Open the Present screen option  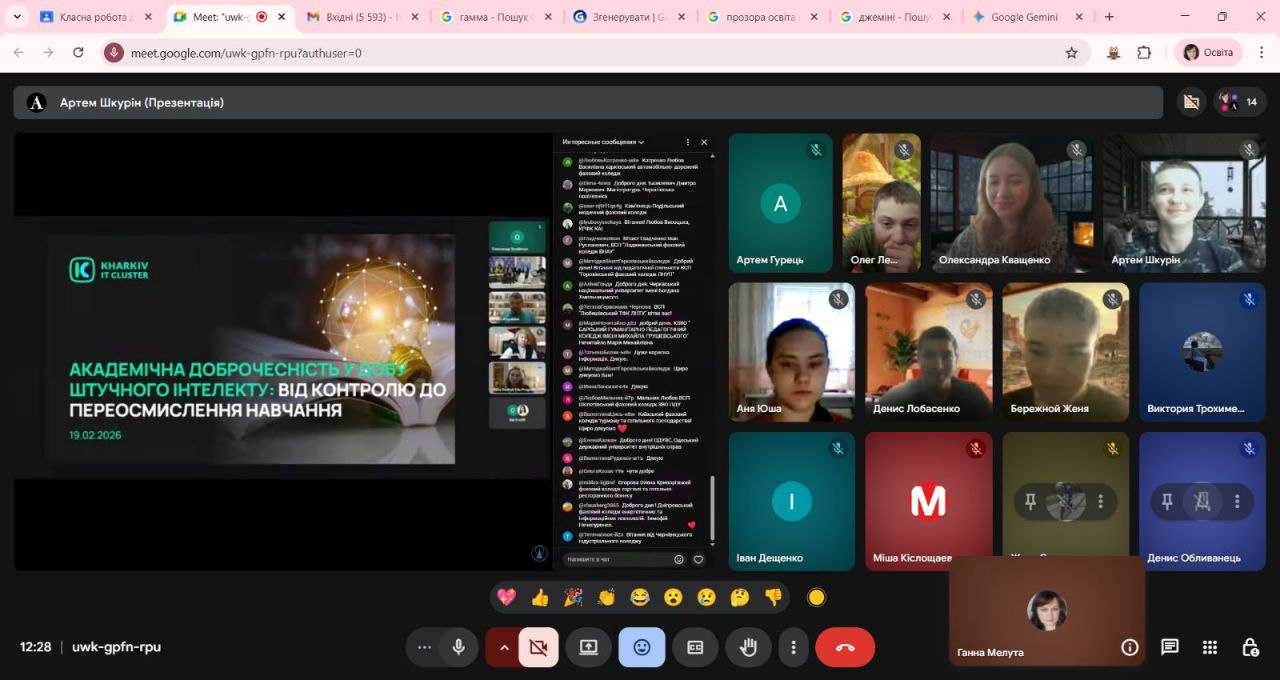pyautogui.click(x=588, y=647)
